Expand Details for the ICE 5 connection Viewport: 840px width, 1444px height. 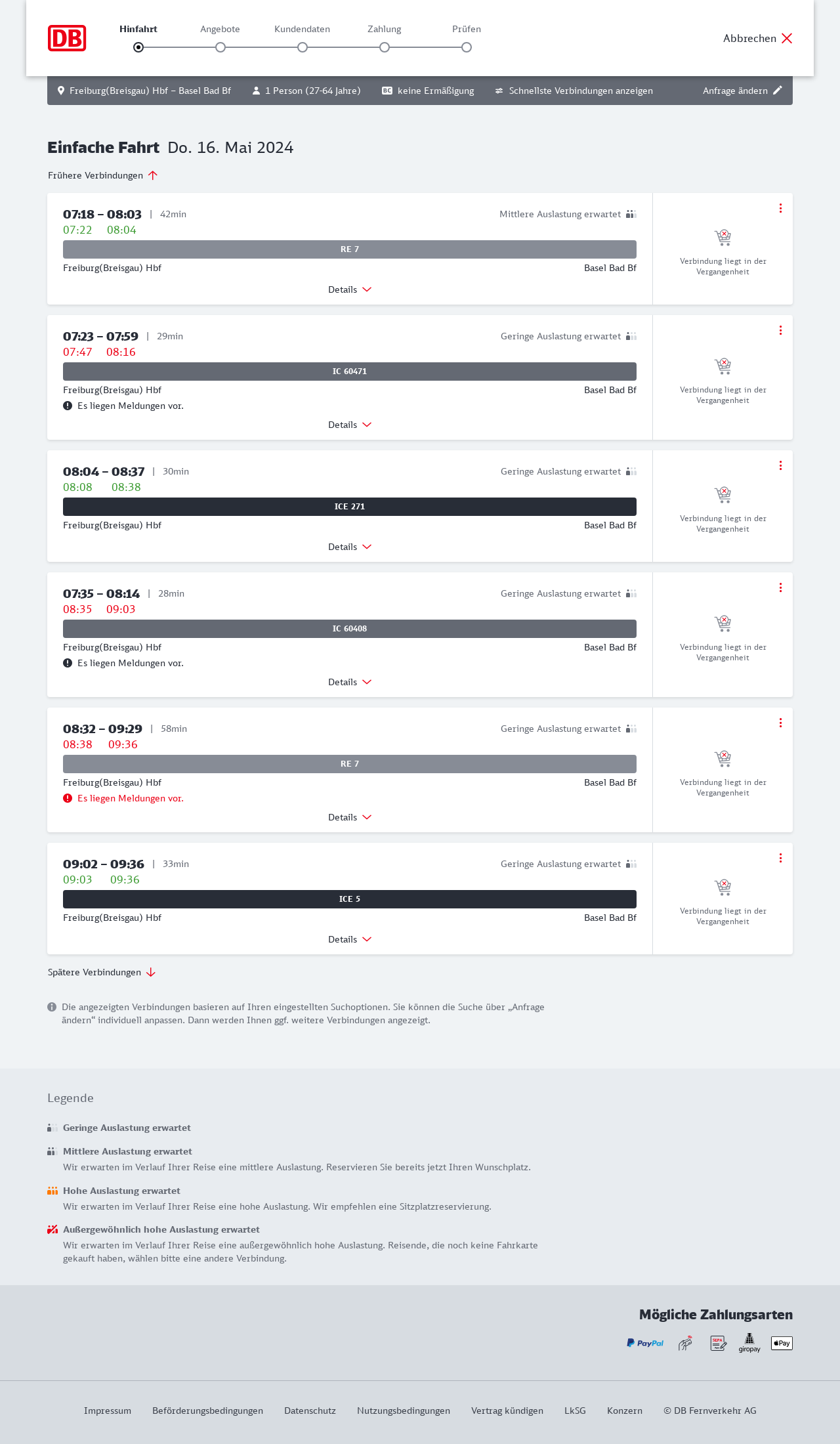click(350, 939)
